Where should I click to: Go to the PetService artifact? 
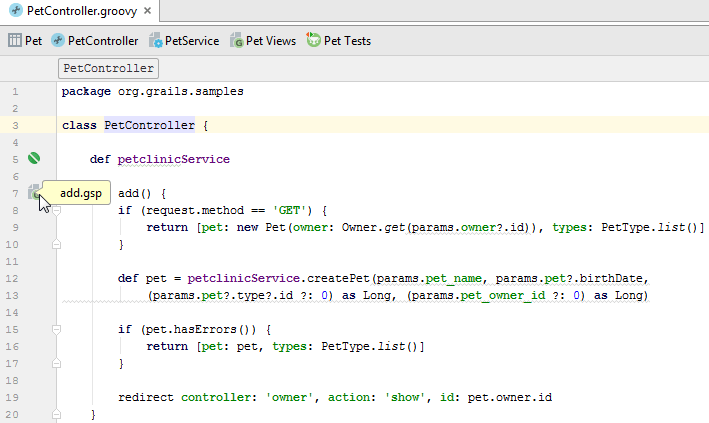point(191,41)
